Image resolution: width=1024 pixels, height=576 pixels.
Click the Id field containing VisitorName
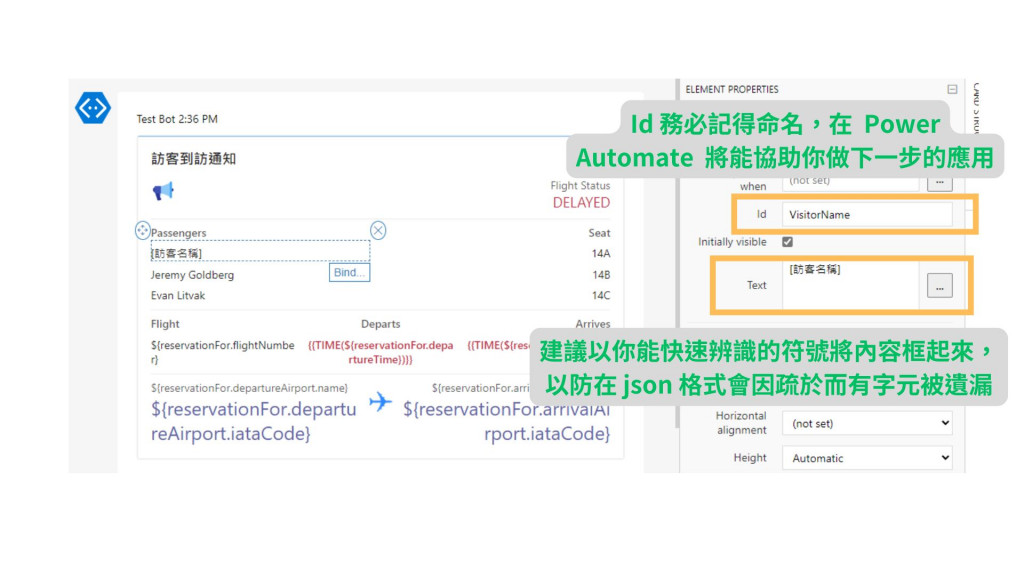point(867,214)
